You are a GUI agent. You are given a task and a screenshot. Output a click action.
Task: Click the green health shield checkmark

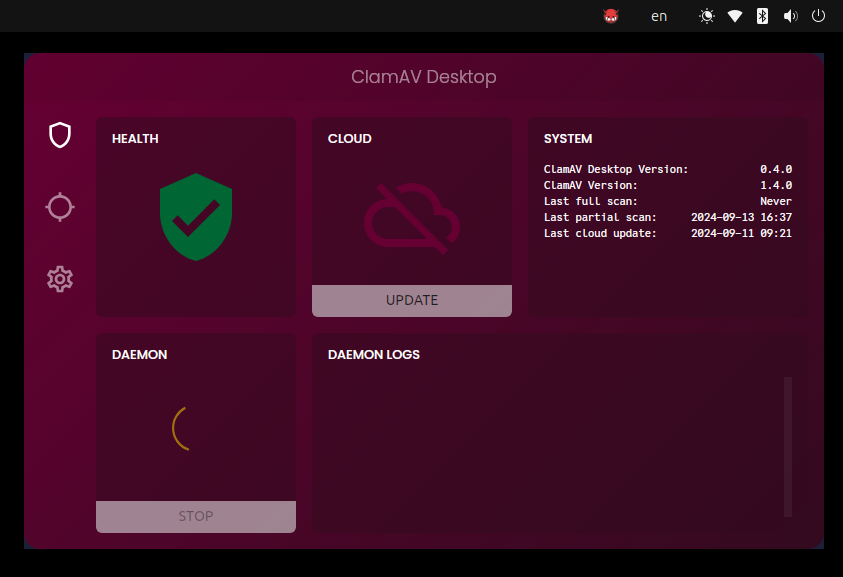[x=196, y=217]
